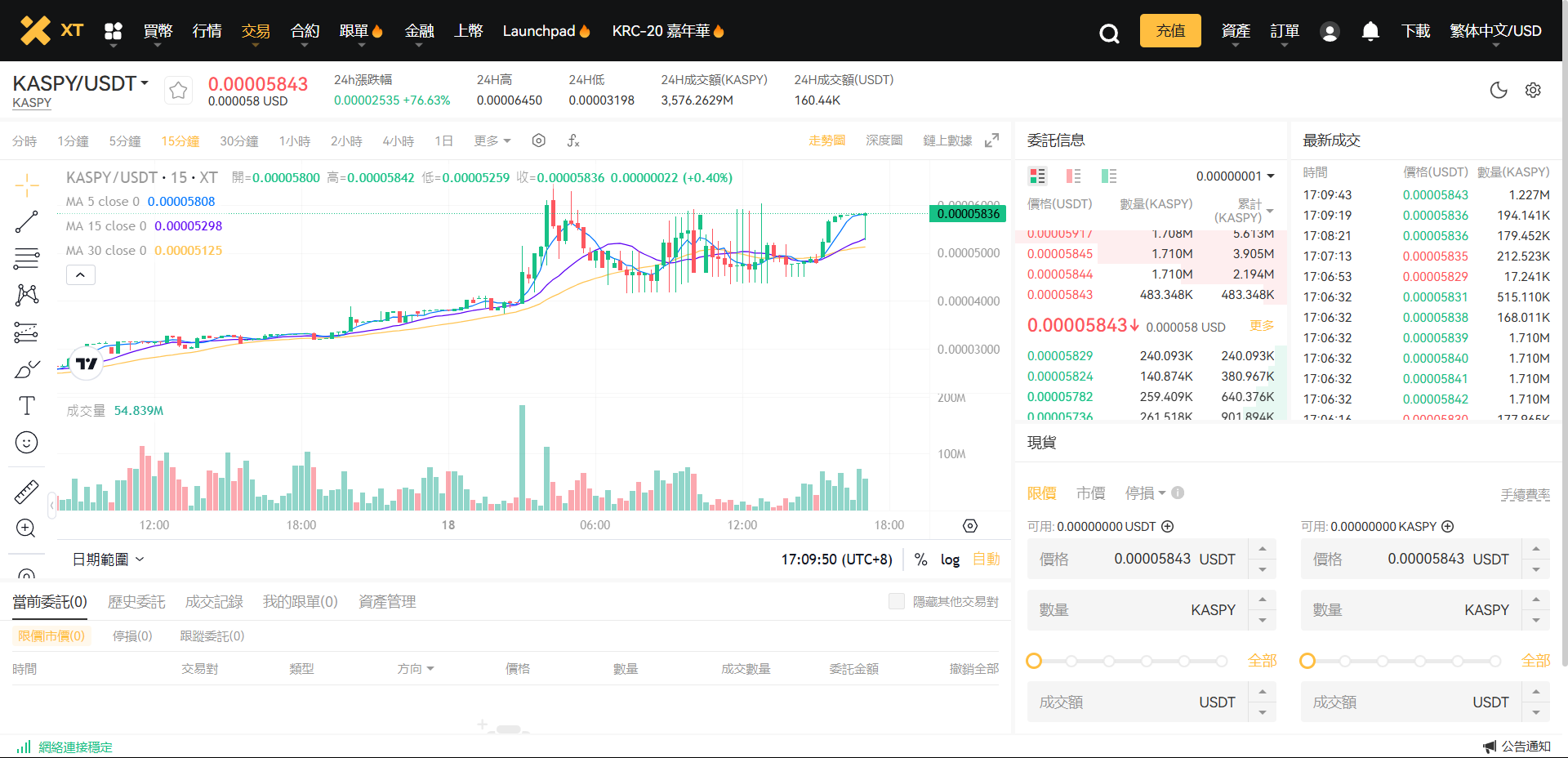
Task: Increase buy price stepper up arrow
Action: (1263, 549)
